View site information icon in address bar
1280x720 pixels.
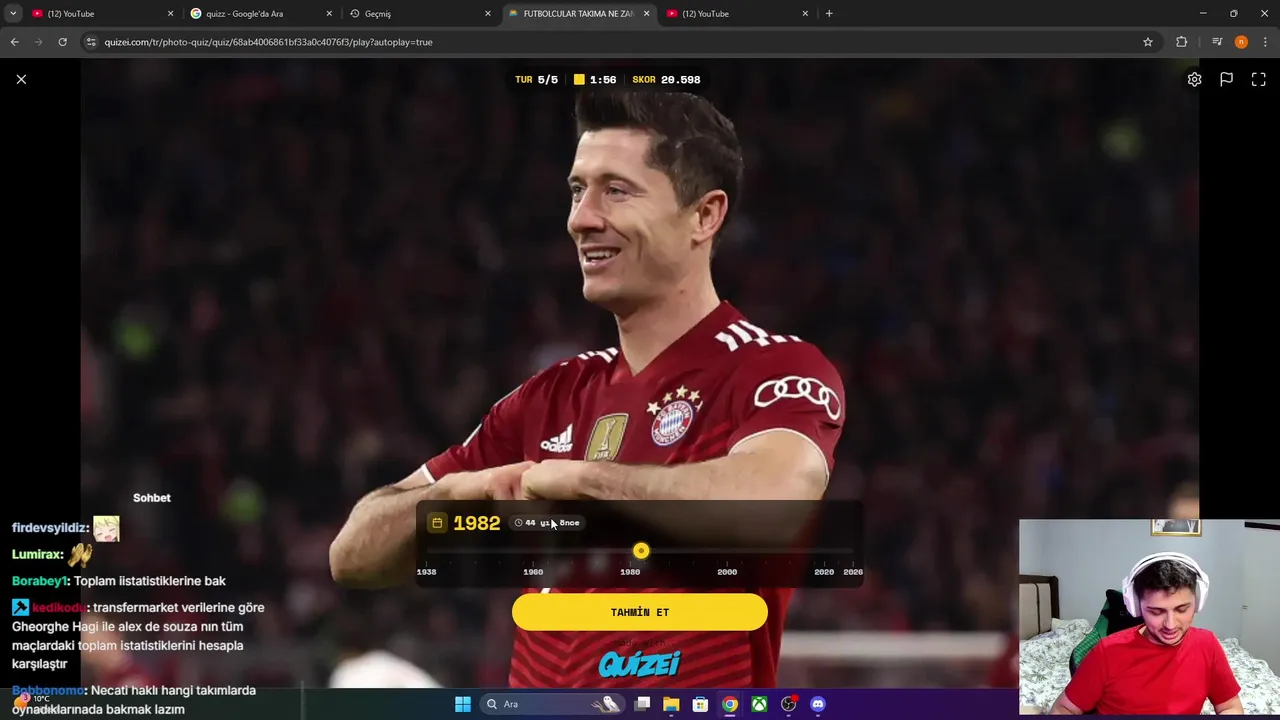(91, 42)
